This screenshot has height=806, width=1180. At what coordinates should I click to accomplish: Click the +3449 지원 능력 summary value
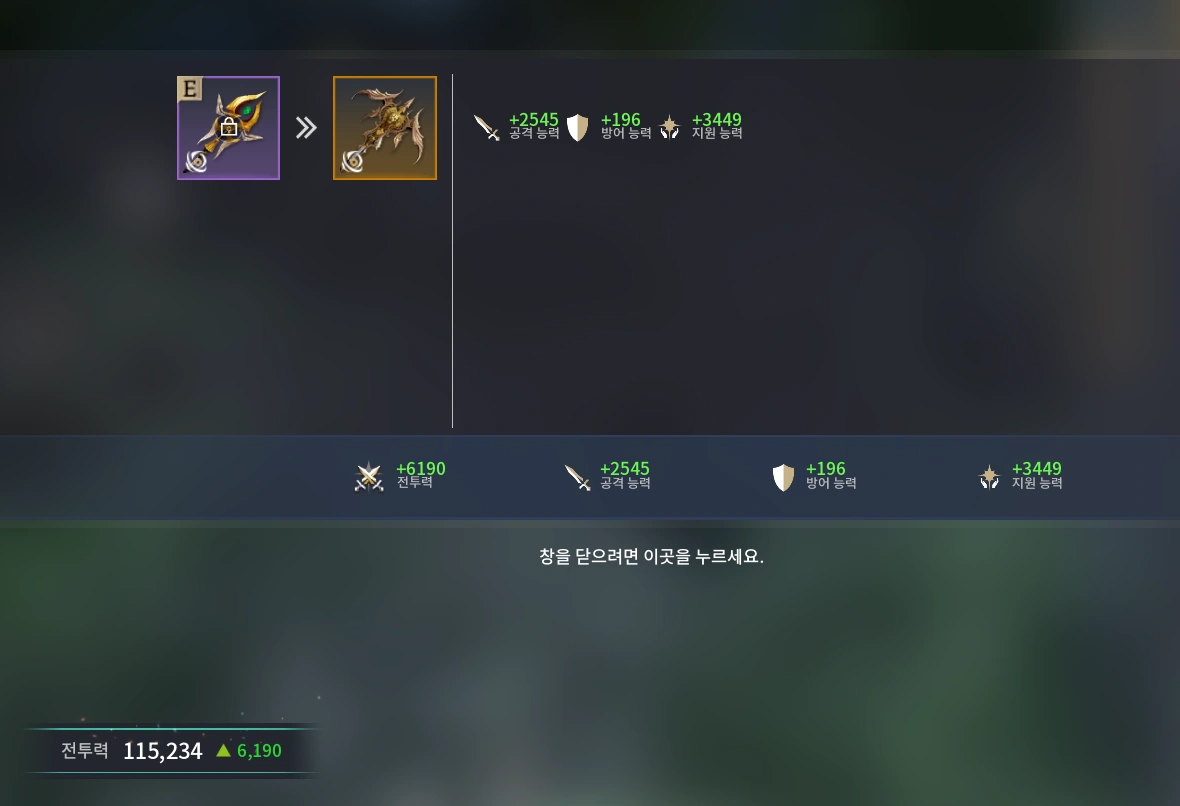click(1037, 475)
